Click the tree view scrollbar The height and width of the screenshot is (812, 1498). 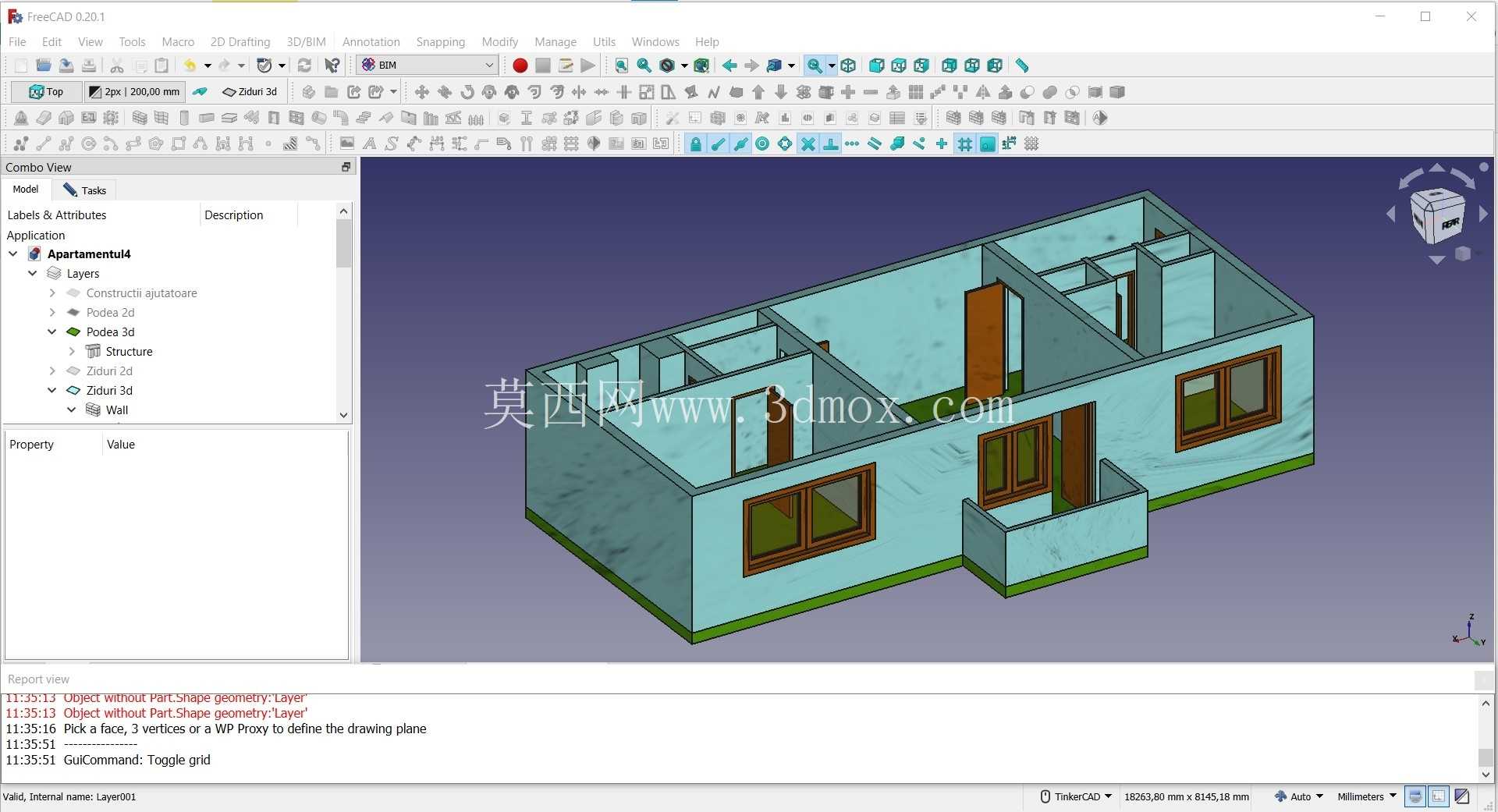(344, 245)
